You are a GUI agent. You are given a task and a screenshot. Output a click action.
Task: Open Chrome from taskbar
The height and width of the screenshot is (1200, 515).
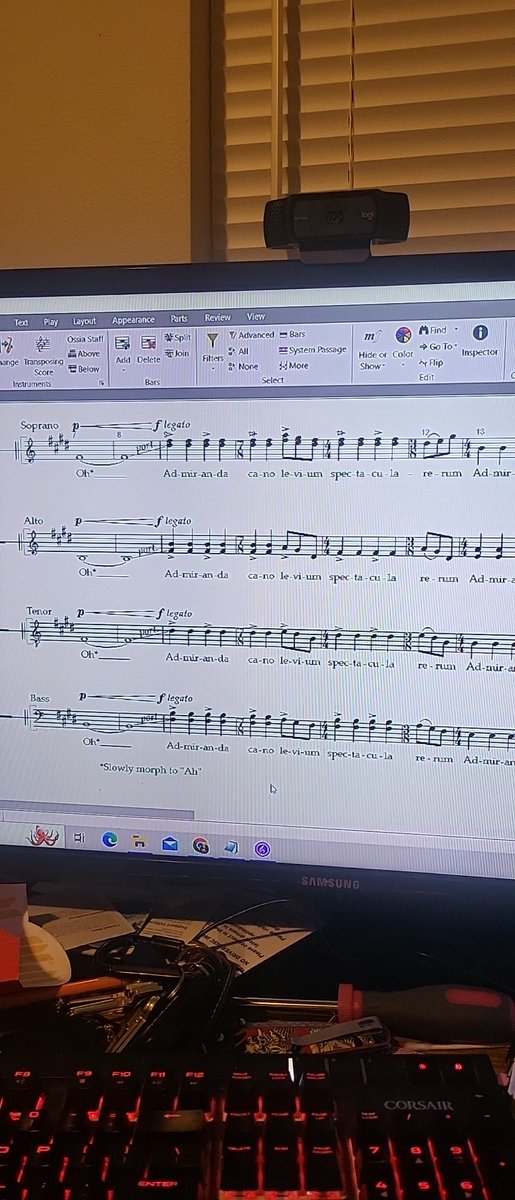click(200, 846)
